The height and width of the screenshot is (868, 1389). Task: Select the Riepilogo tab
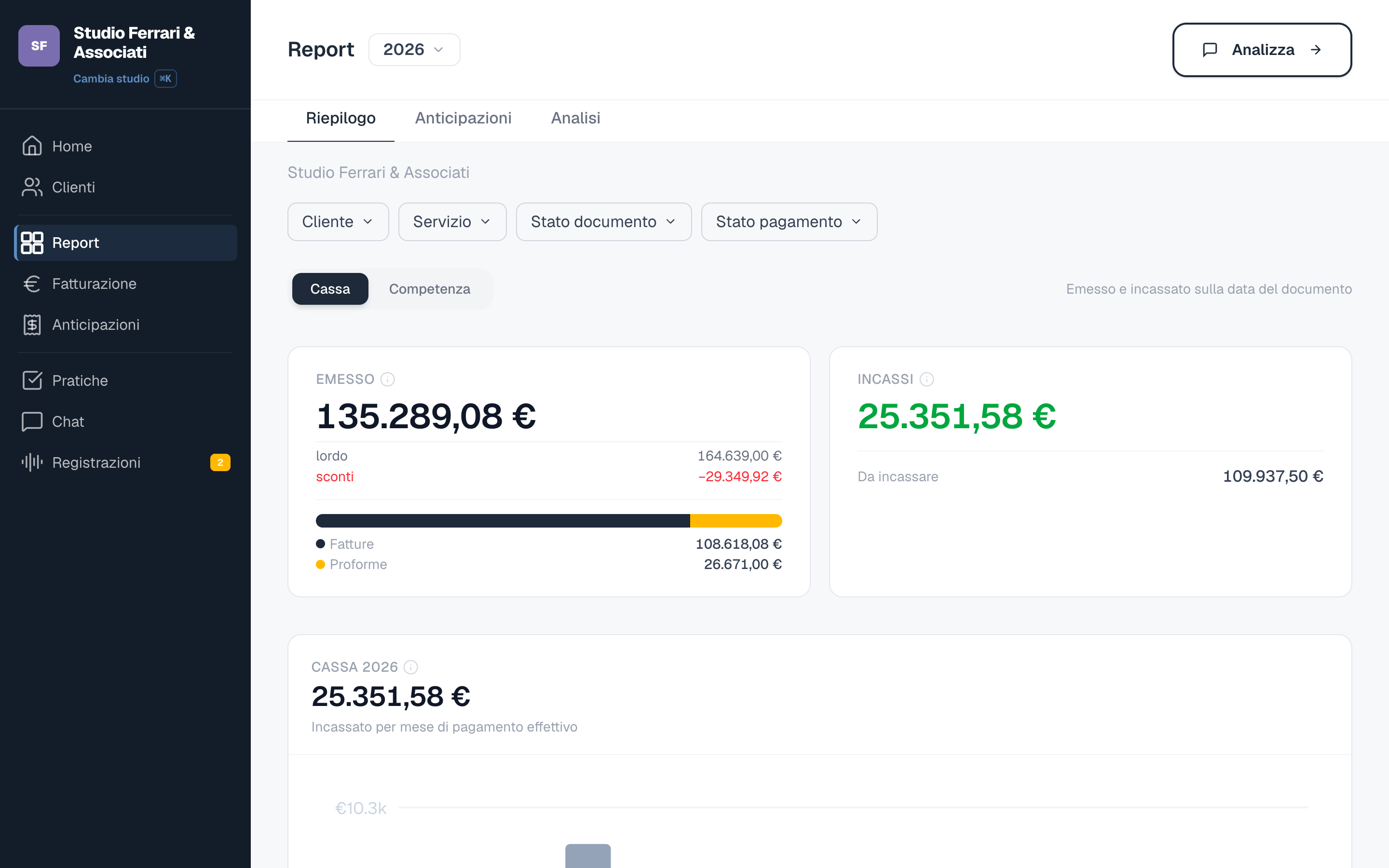(341, 118)
